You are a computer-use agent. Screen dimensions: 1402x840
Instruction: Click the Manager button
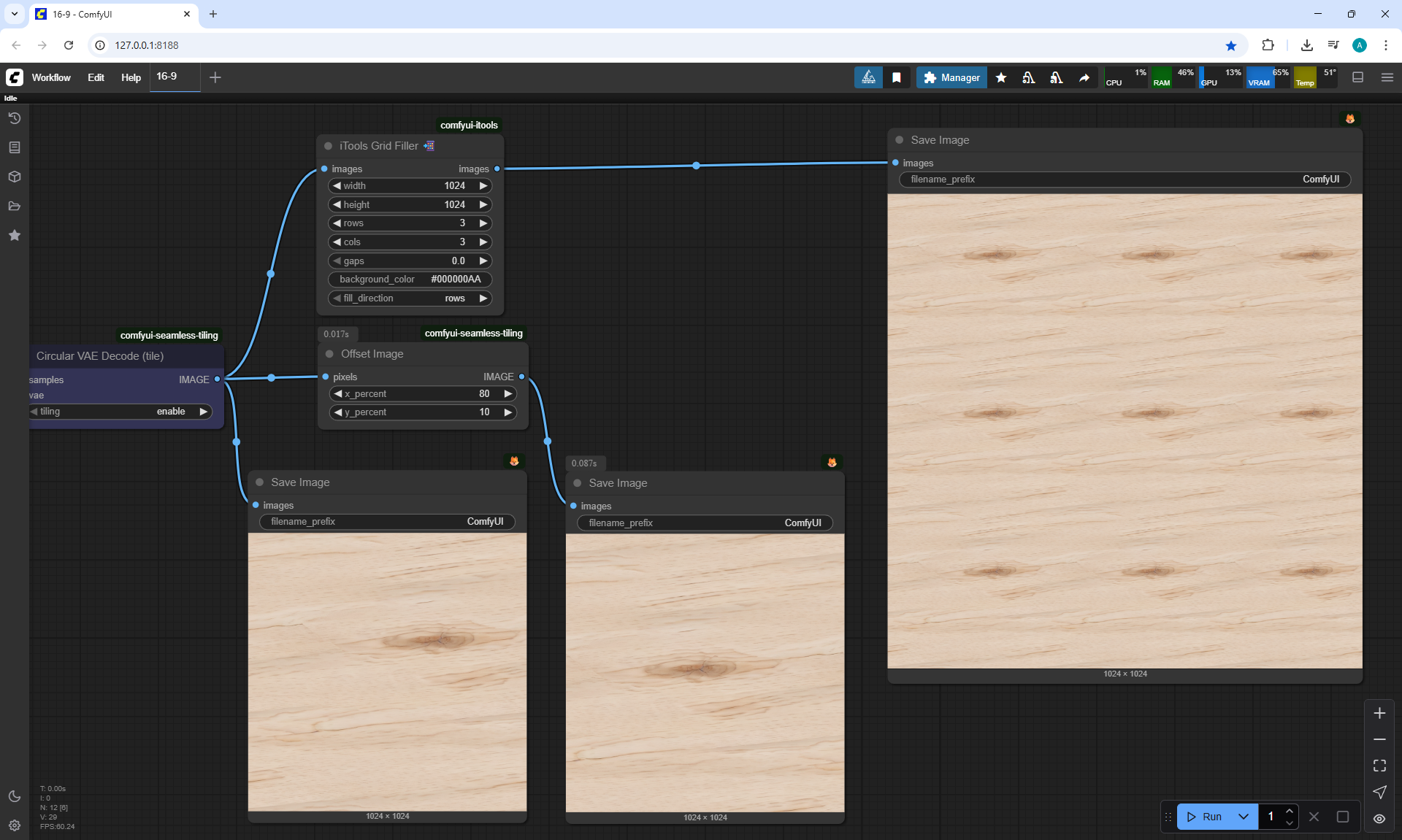tap(951, 77)
